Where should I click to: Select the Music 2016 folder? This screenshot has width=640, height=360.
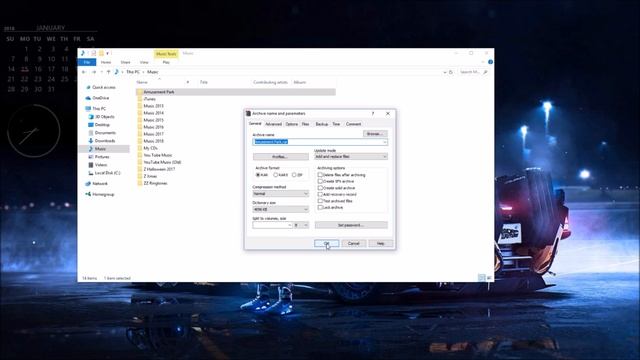(153, 127)
